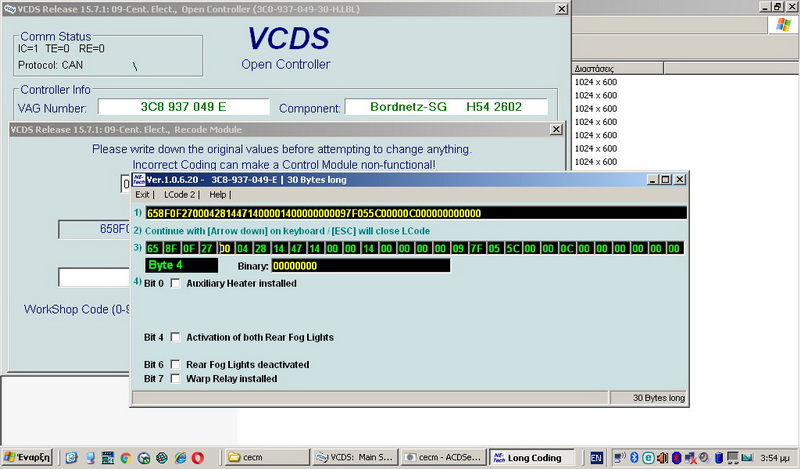Click the Windows flag logo in background window
Screen dimensions: 800x469
point(784,24)
